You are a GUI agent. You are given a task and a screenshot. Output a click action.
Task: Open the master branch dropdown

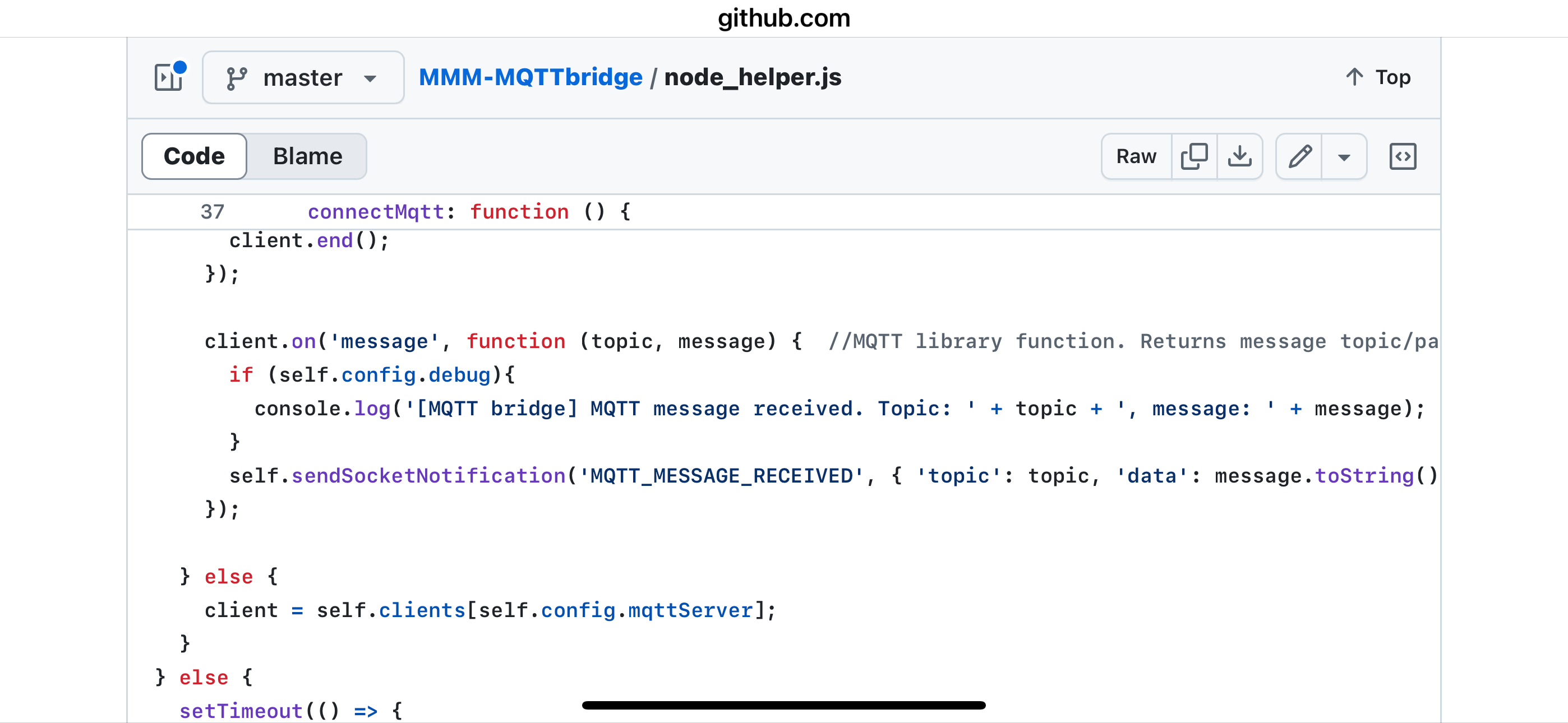click(302, 78)
